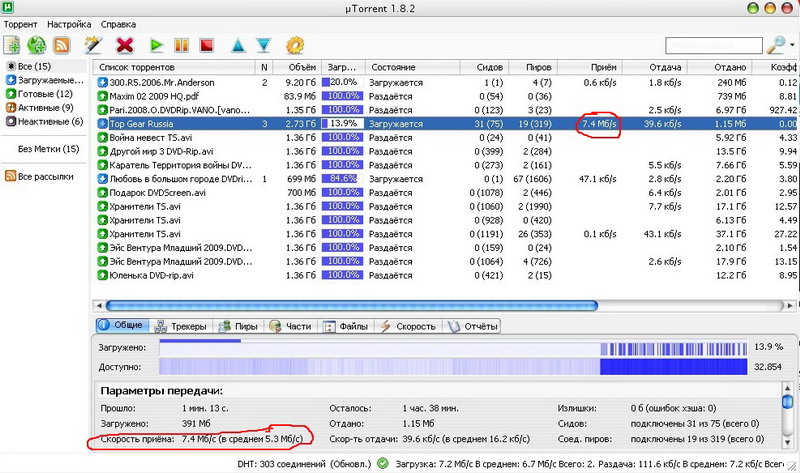Click the Add Torrent toolbar icon
800x473 pixels.
(12, 45)
